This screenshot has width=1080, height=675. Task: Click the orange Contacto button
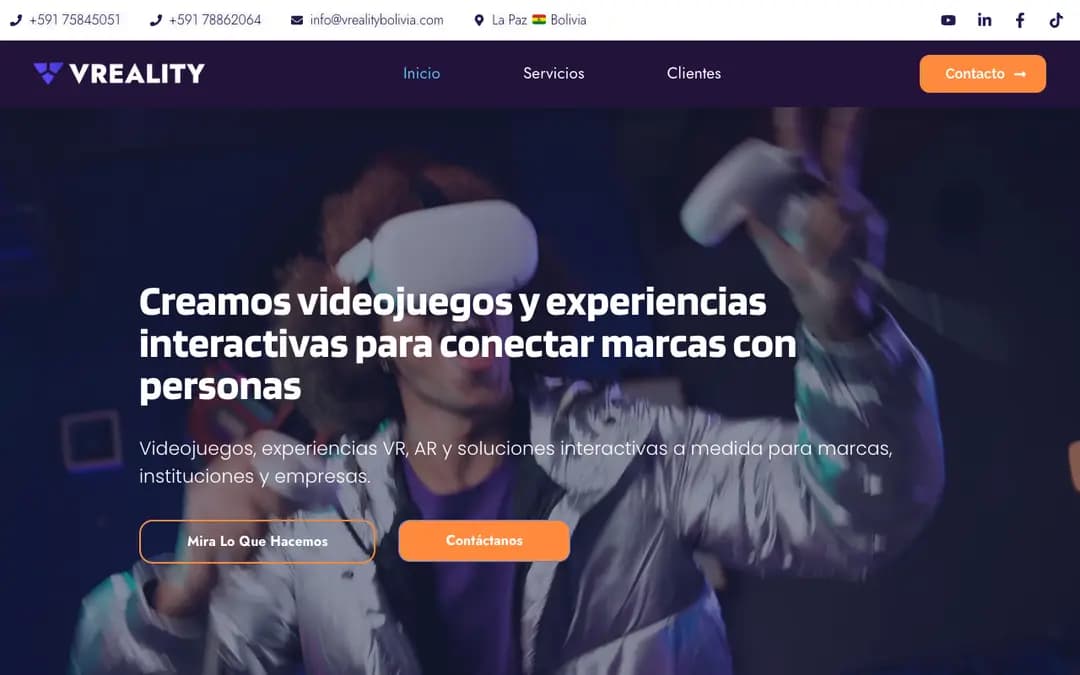[x=982, y=74]
